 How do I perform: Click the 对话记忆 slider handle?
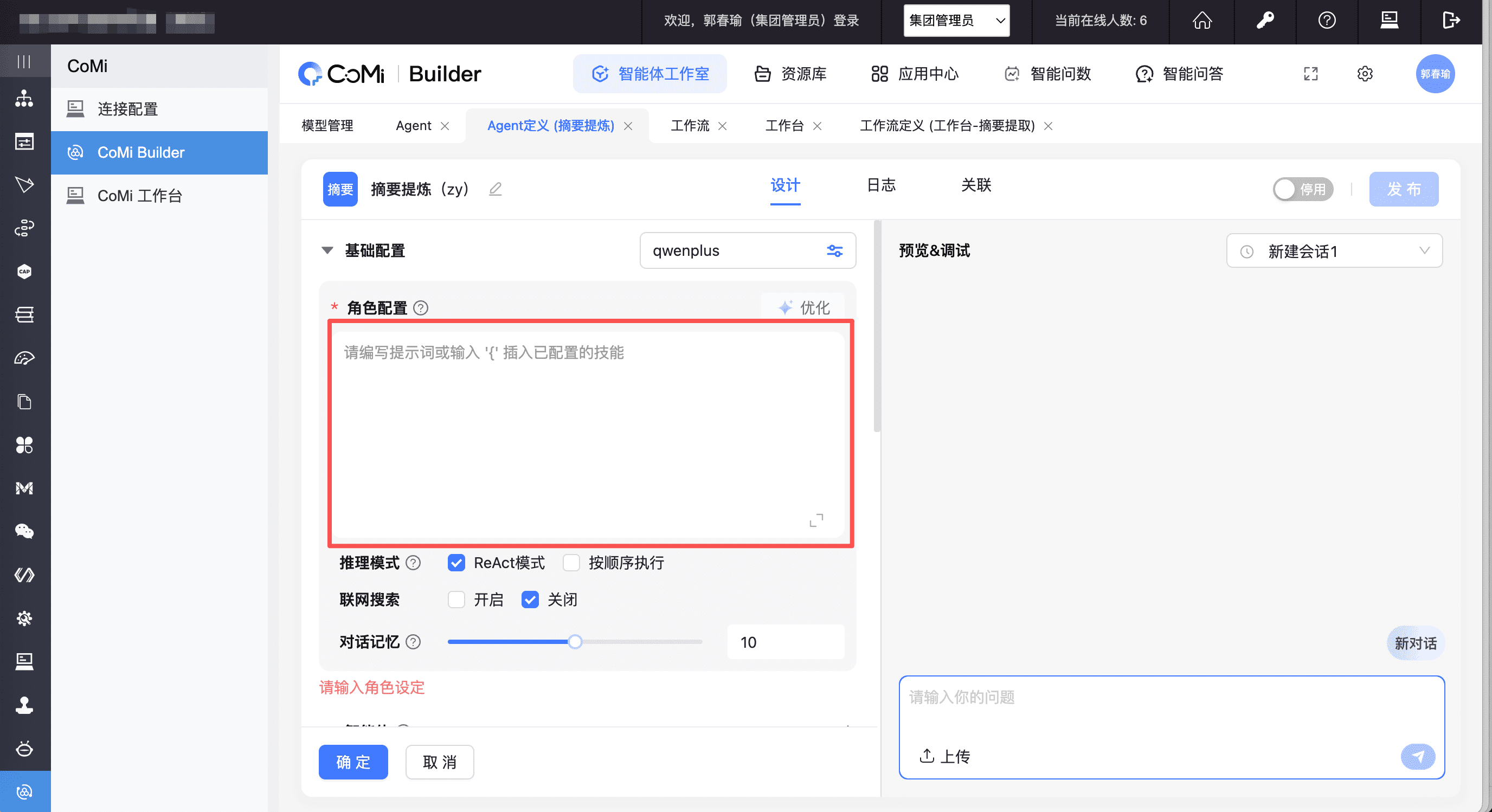tap(575, 642)
